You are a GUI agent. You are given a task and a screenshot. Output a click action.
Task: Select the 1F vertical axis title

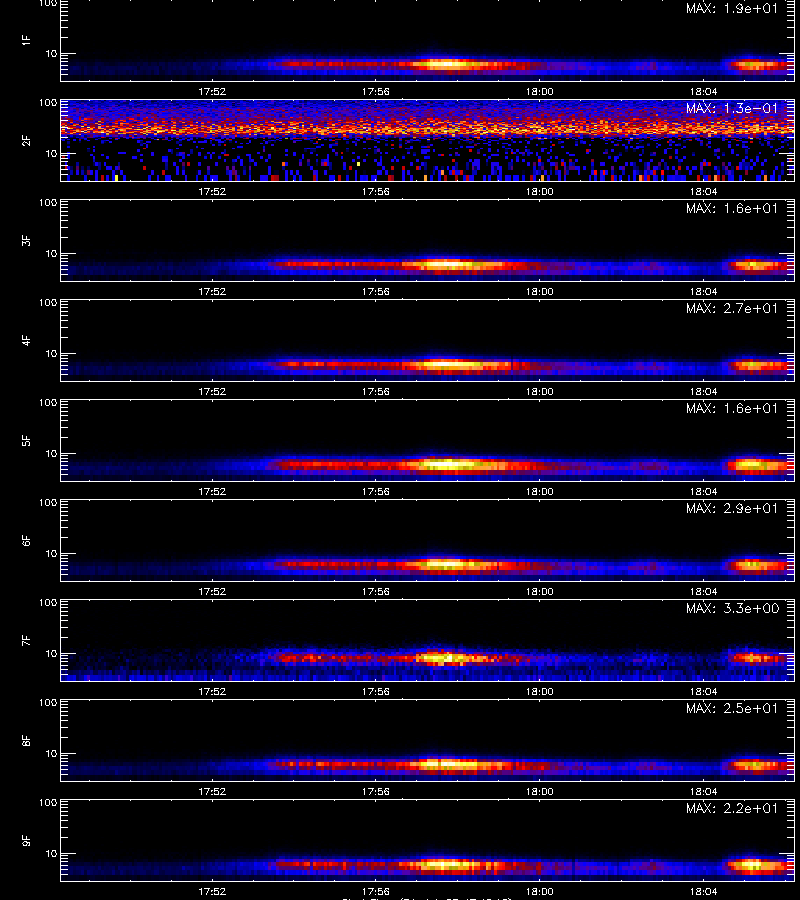click(26, 40)
